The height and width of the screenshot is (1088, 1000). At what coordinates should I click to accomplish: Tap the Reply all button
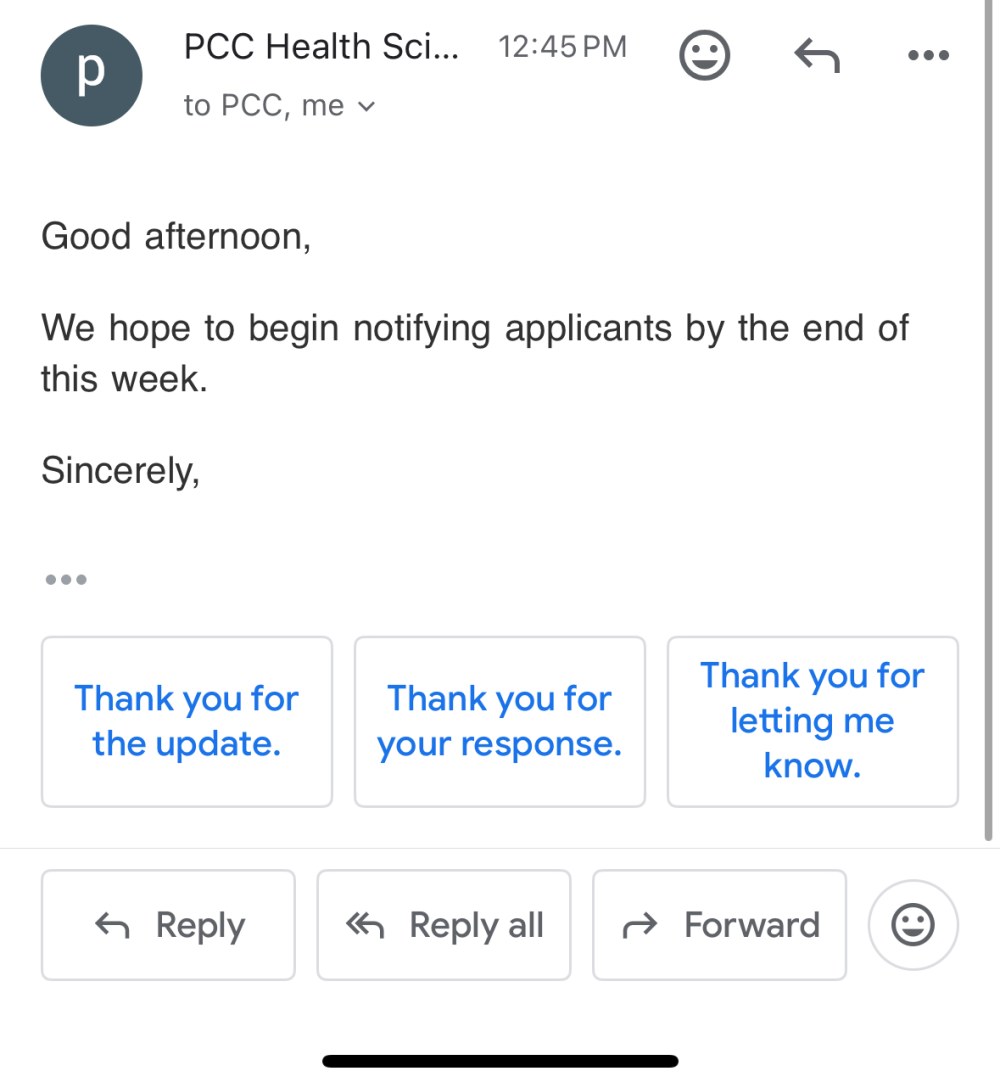pos(444,924)
